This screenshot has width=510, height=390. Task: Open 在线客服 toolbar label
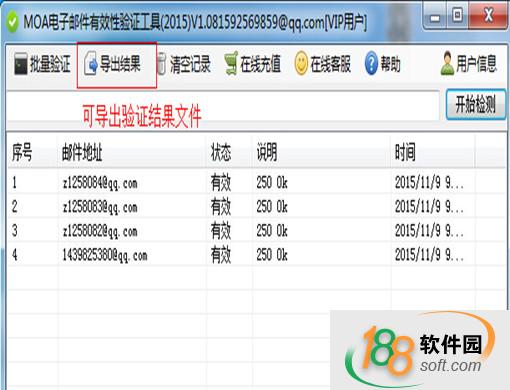click(330, 64)
